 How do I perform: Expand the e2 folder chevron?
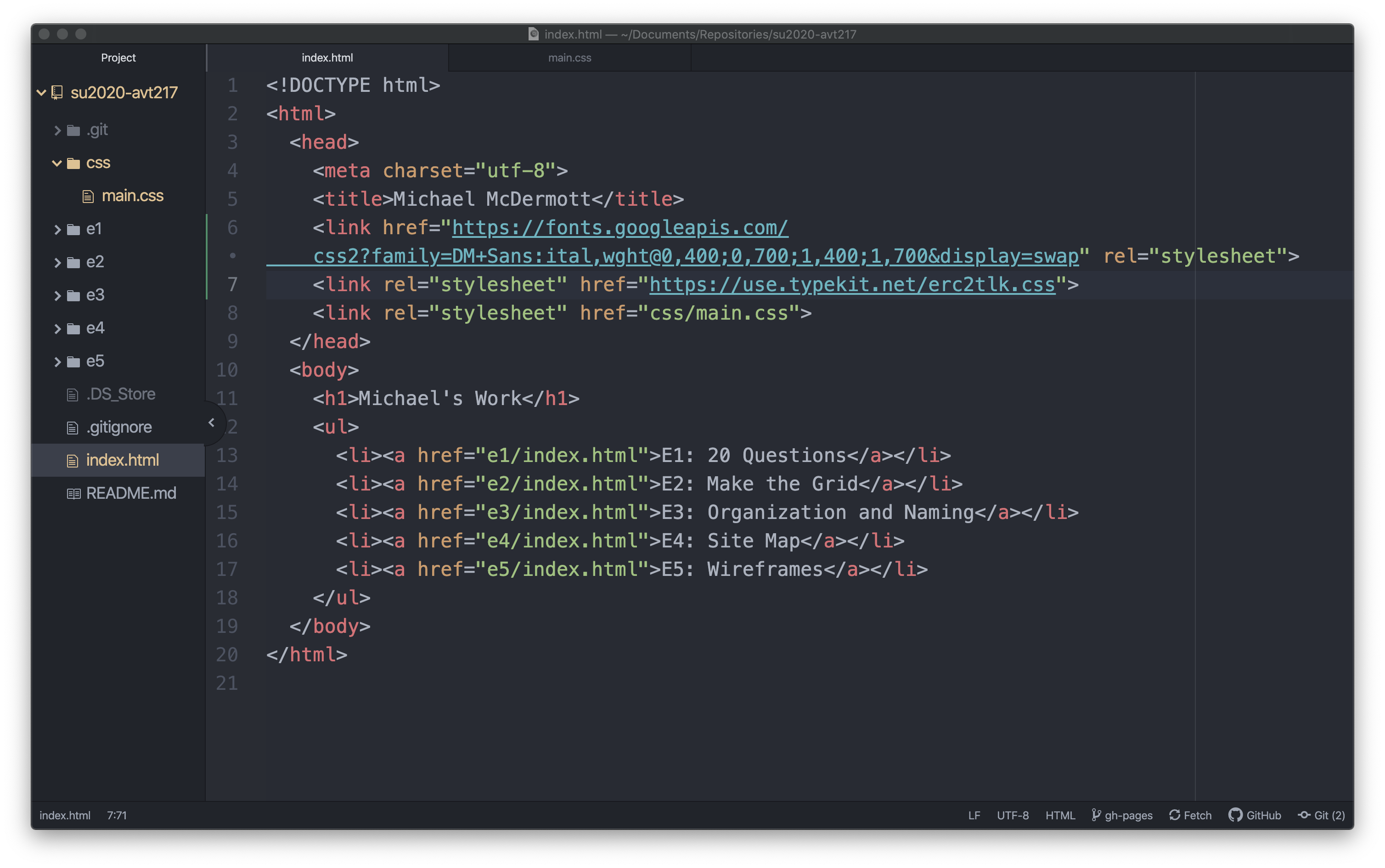click(x=57, y=262)
